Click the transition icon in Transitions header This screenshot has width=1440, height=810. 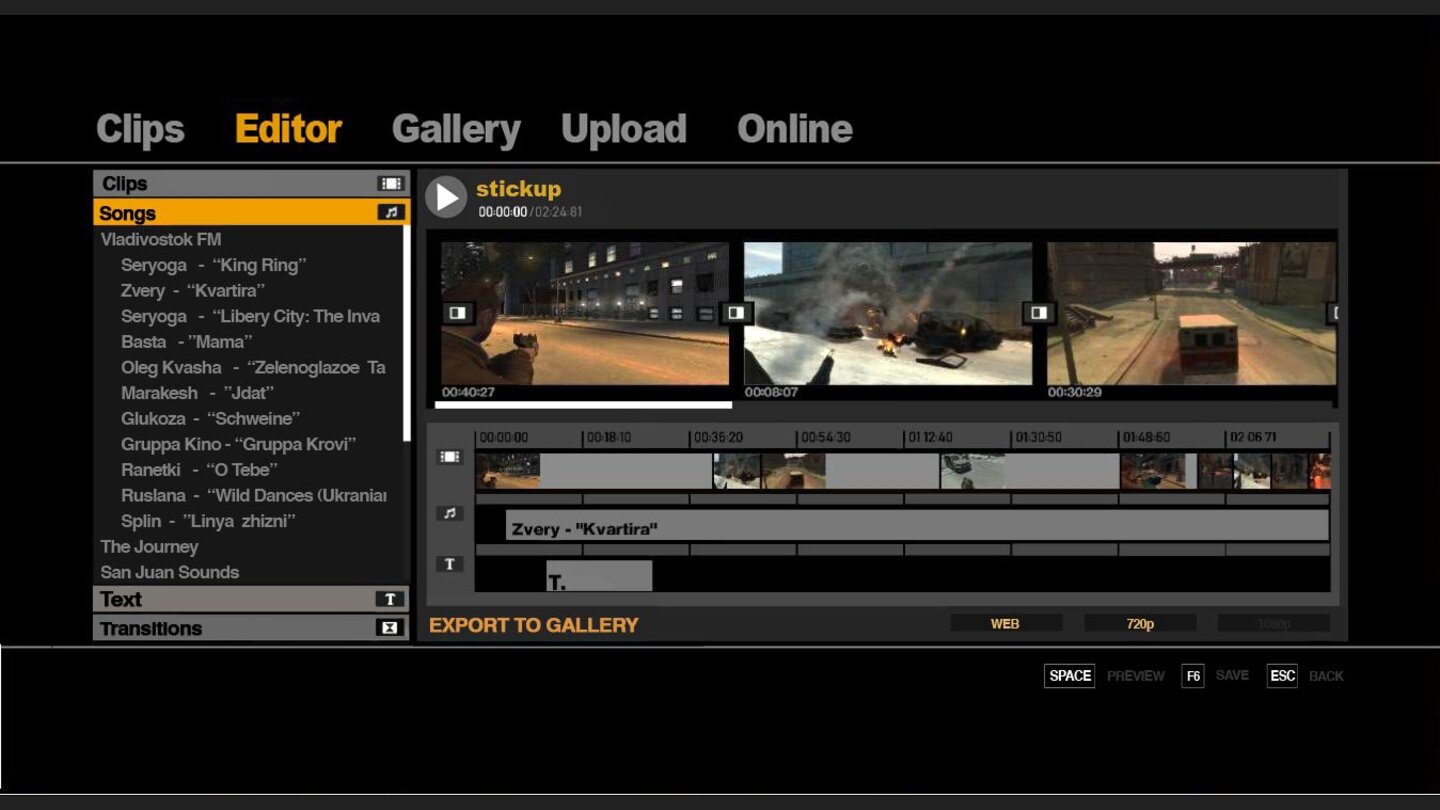click(390, 628)
